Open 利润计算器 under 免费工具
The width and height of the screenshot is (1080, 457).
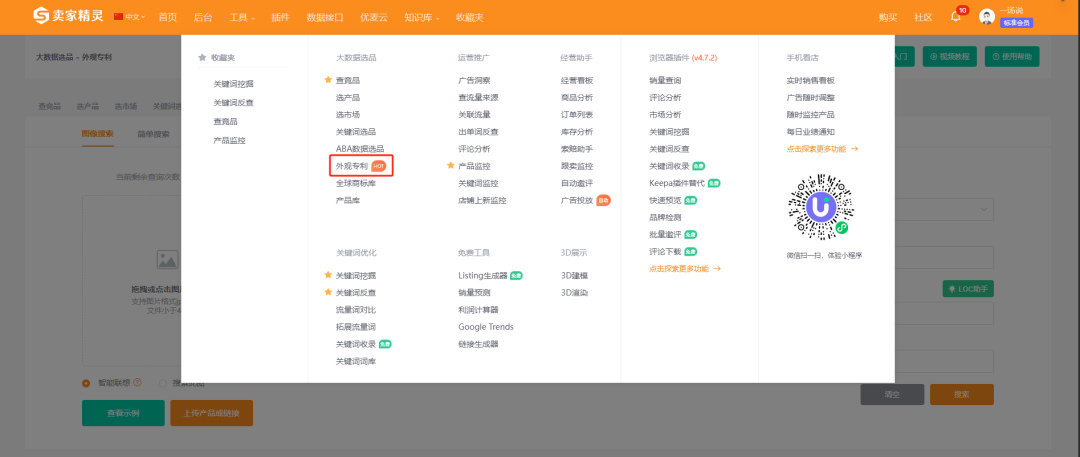479,309
